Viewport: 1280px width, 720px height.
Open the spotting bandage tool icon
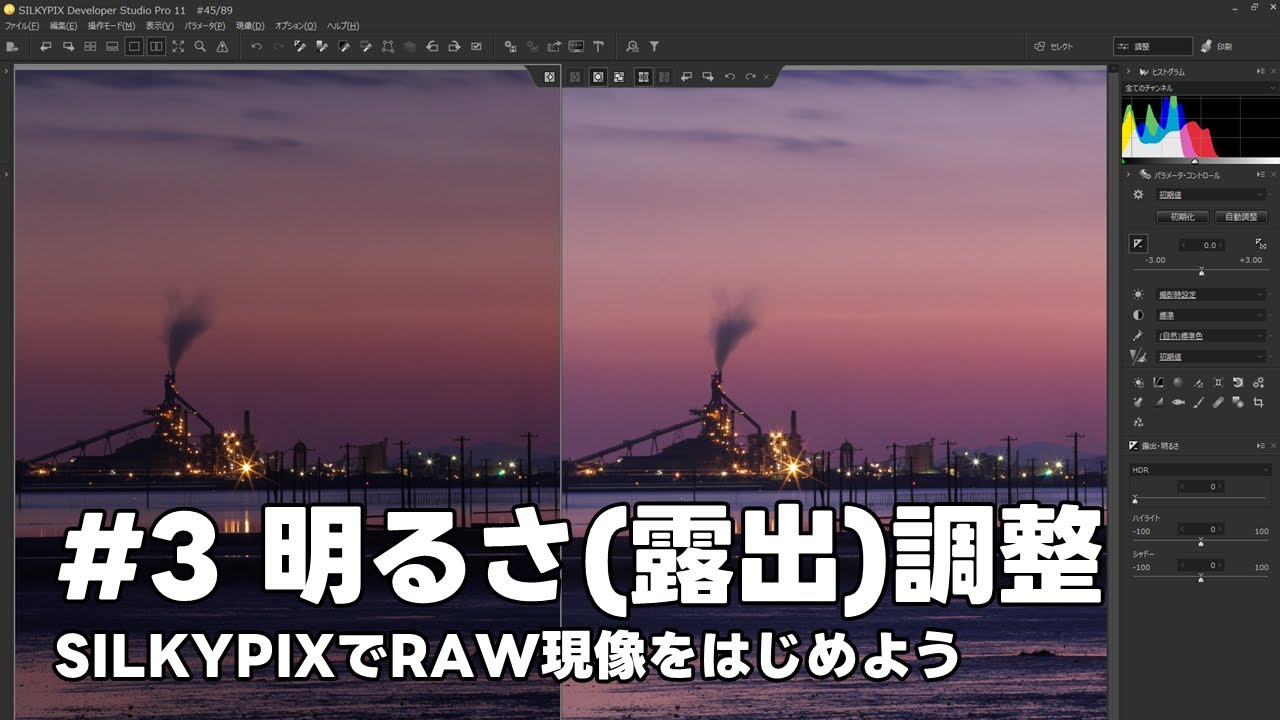(x=1218, y=402)
